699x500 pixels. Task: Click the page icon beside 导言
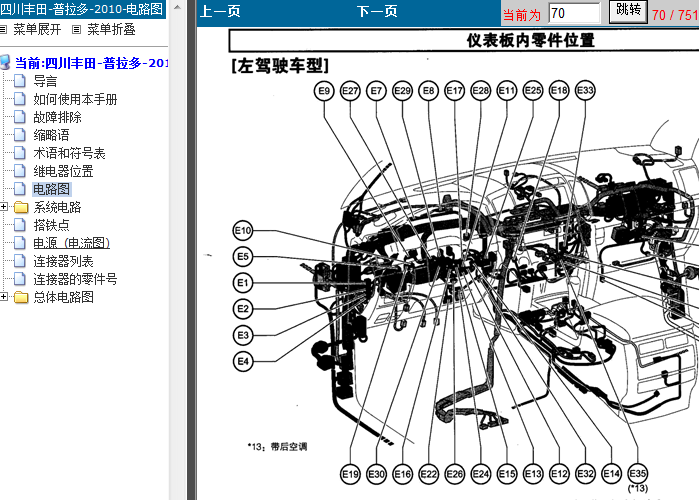20,81
